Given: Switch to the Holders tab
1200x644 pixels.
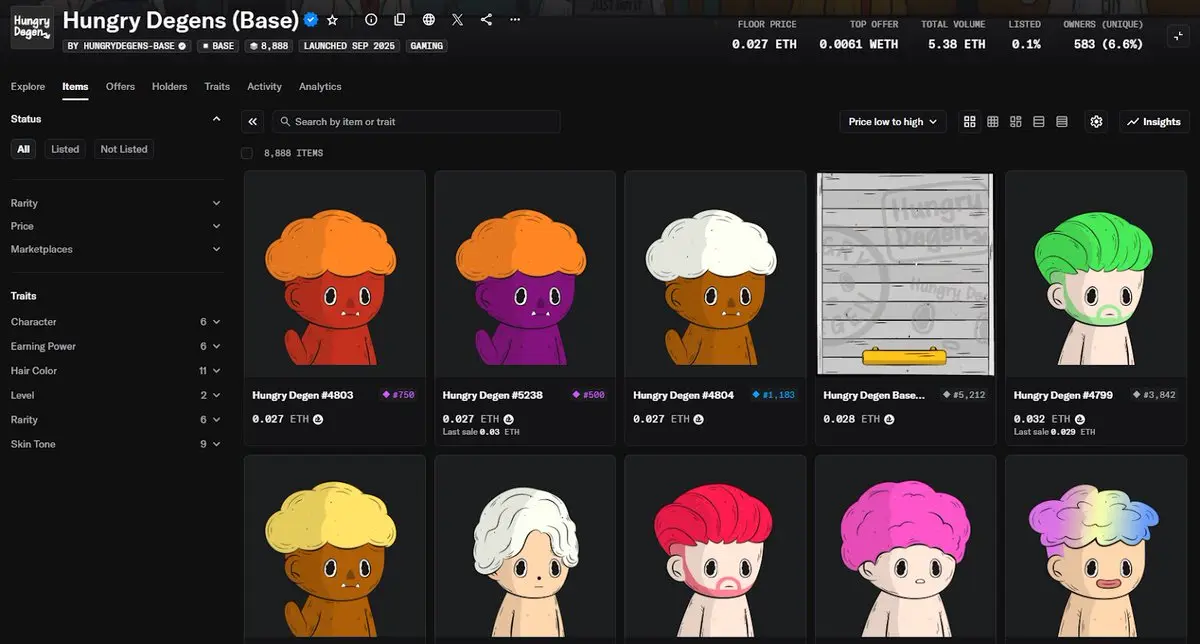Looking at the screenshot, I should point(169,87).
